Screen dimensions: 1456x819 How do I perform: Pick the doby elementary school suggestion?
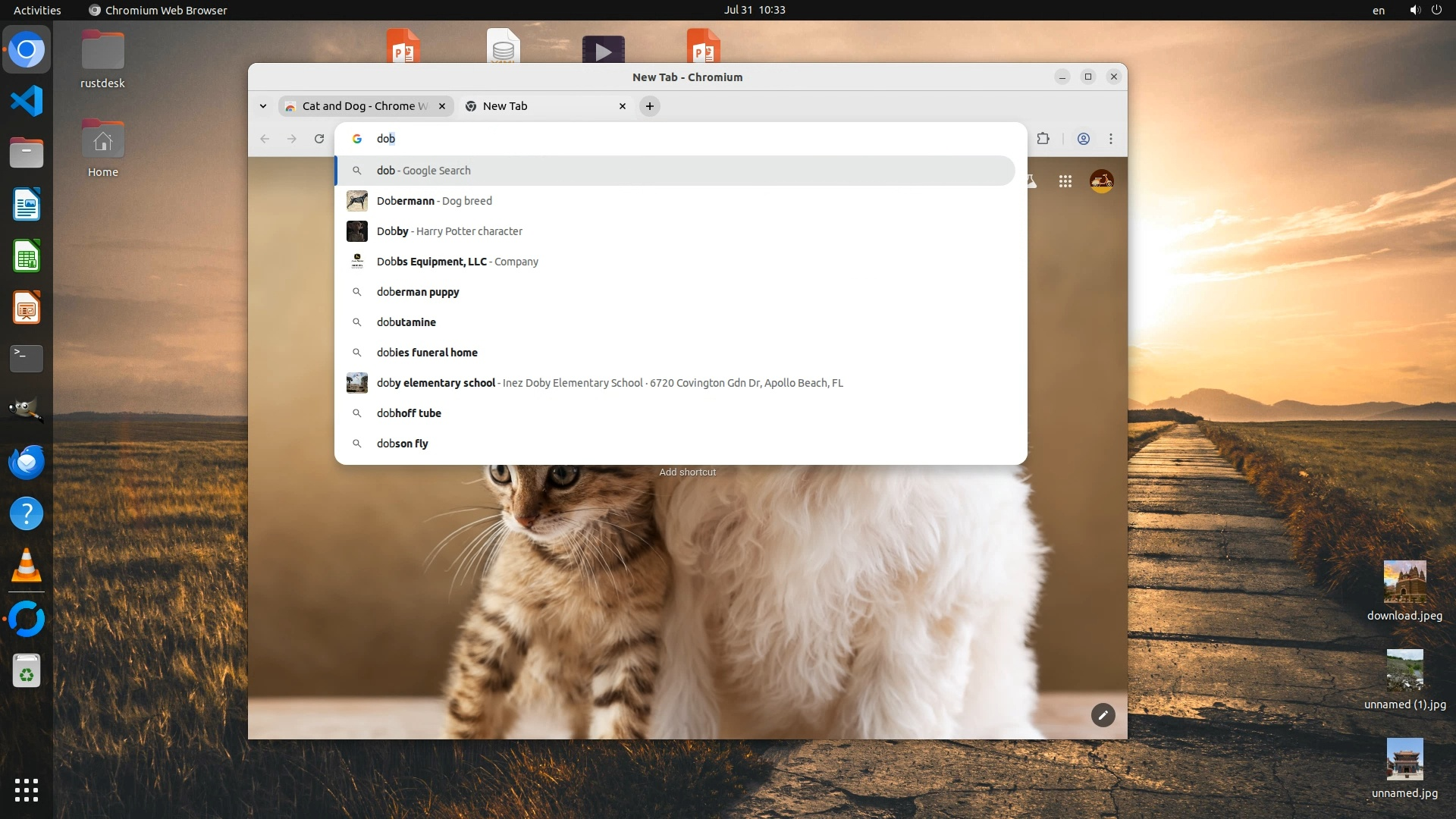coord(436,383)
